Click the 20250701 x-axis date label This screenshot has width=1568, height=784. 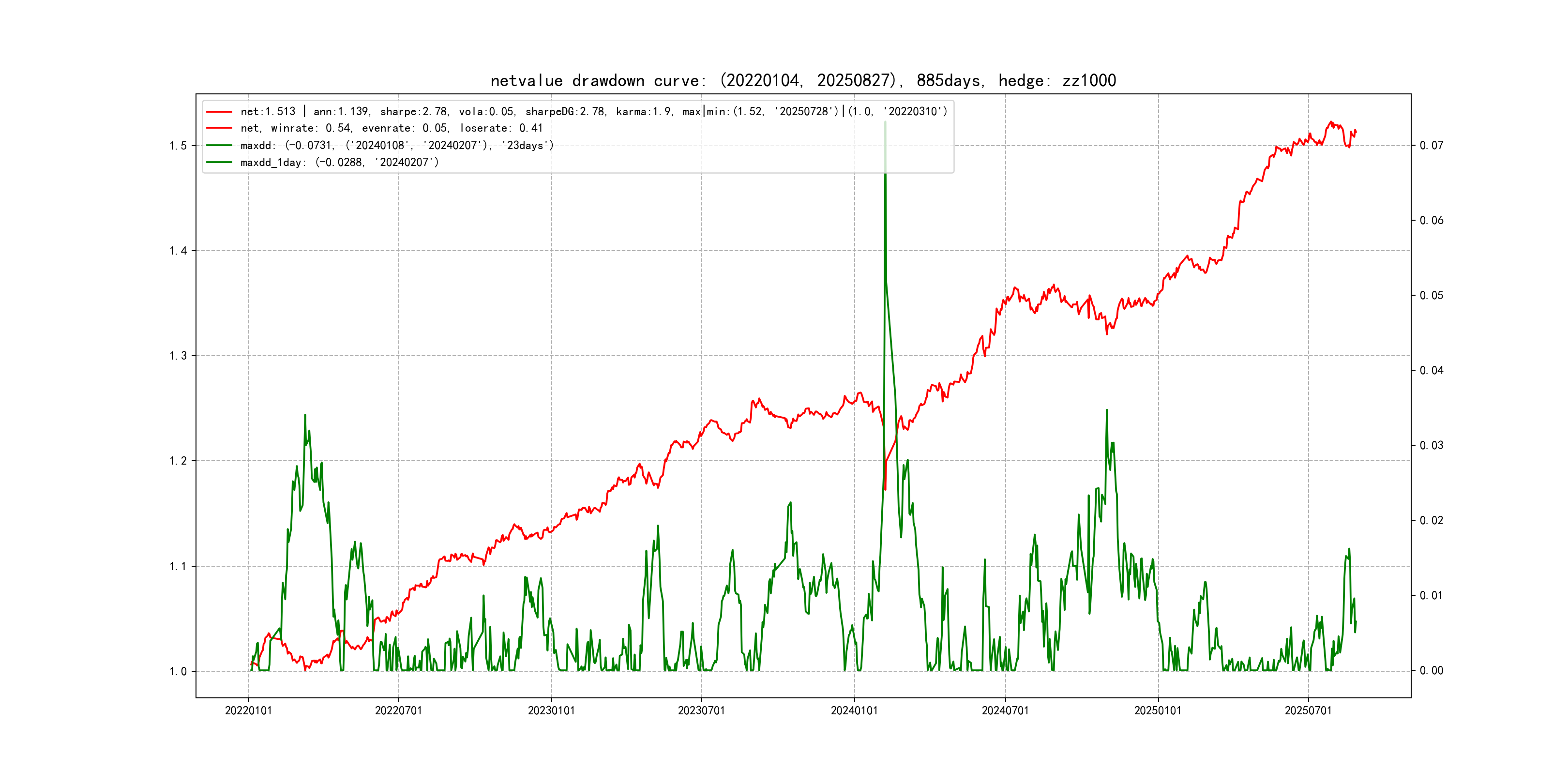pos(1308,711)
